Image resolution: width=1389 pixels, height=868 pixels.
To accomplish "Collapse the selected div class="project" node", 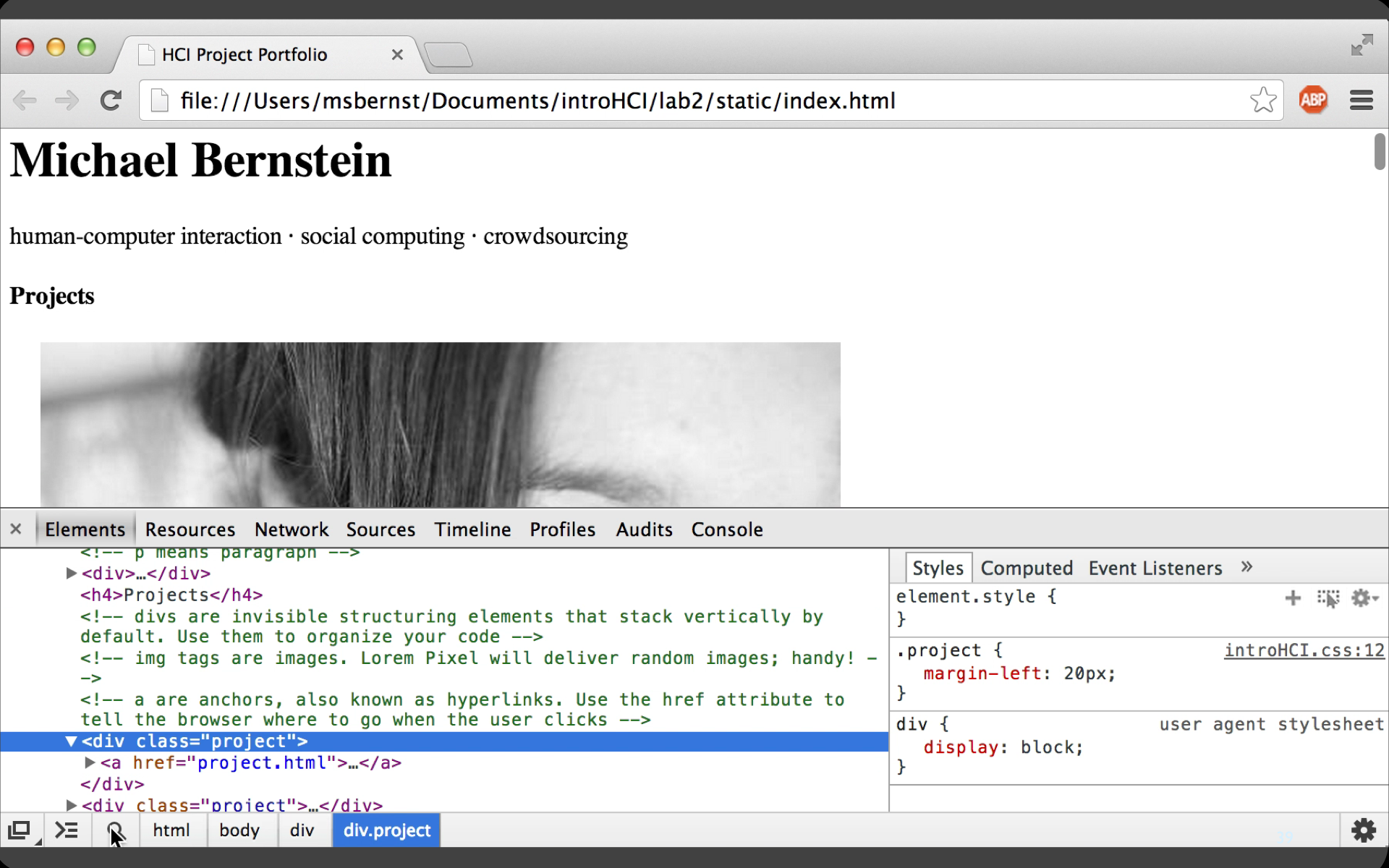I will point(71,741).
